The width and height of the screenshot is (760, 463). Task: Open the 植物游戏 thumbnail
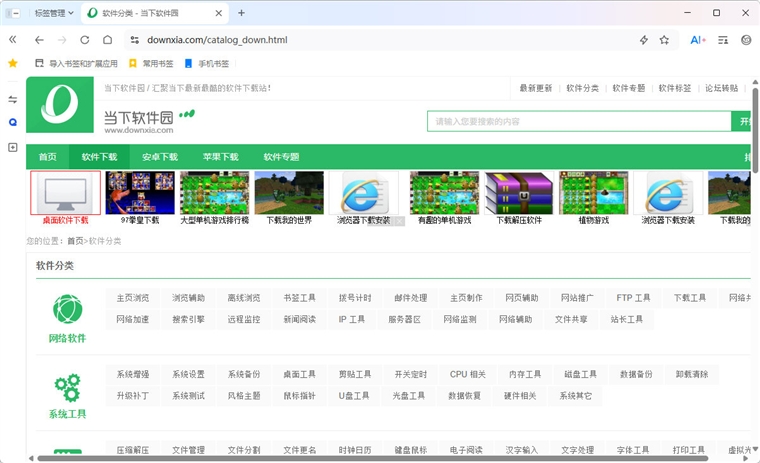tap(594, 198)
